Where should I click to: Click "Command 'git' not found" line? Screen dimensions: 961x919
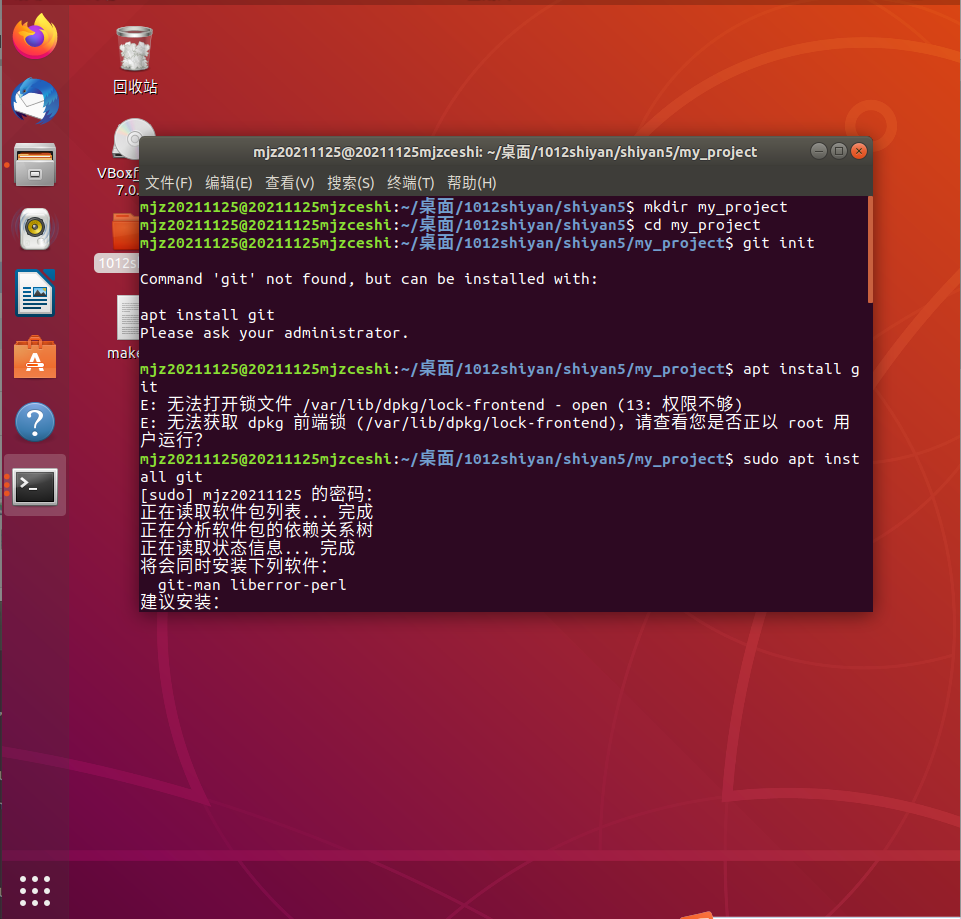pyautogui.click(x=368, y=279)
